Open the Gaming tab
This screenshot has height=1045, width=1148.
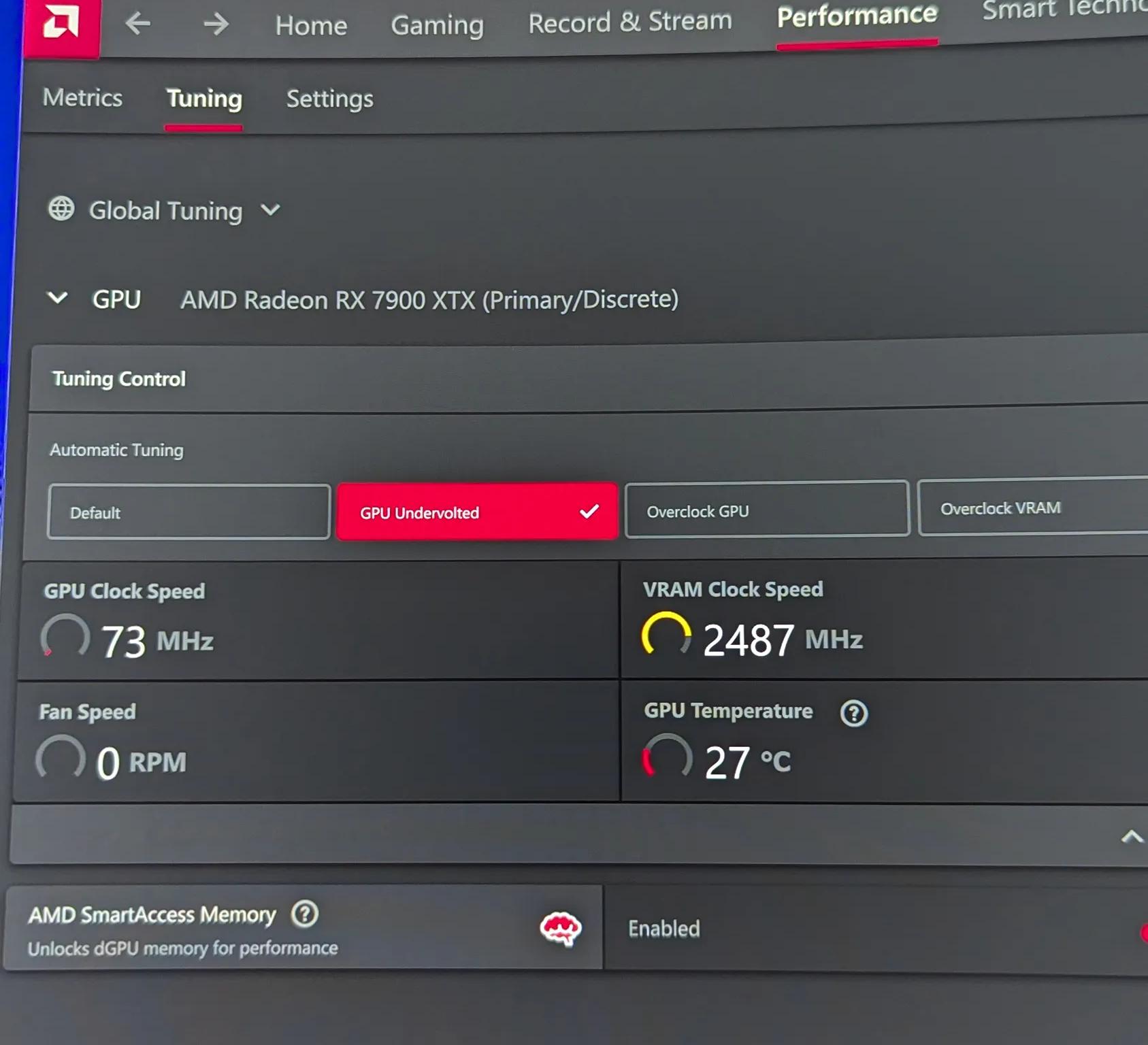[x=437, y=25]
